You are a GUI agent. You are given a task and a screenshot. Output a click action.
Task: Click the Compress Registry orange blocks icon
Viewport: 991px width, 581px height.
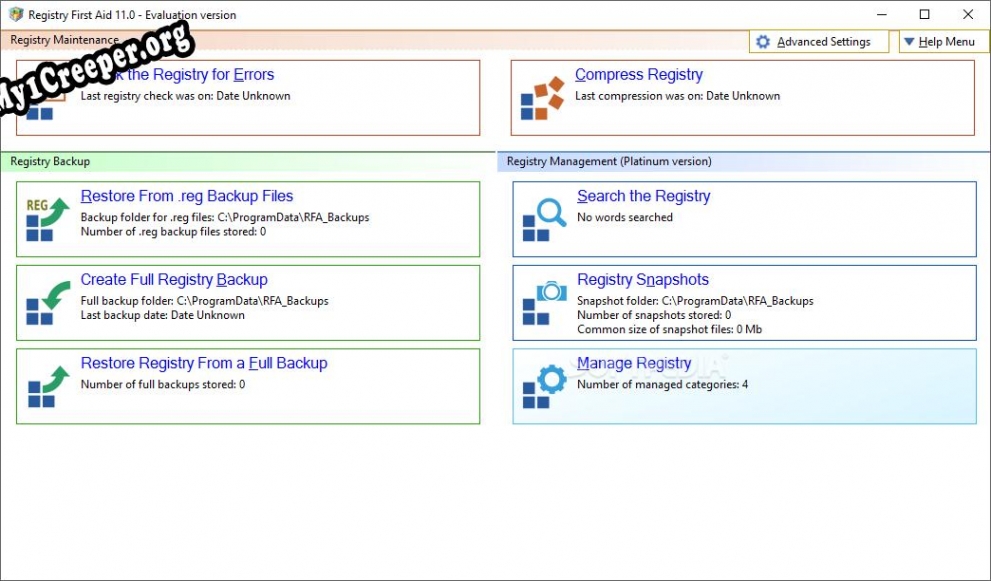[542, 99]
